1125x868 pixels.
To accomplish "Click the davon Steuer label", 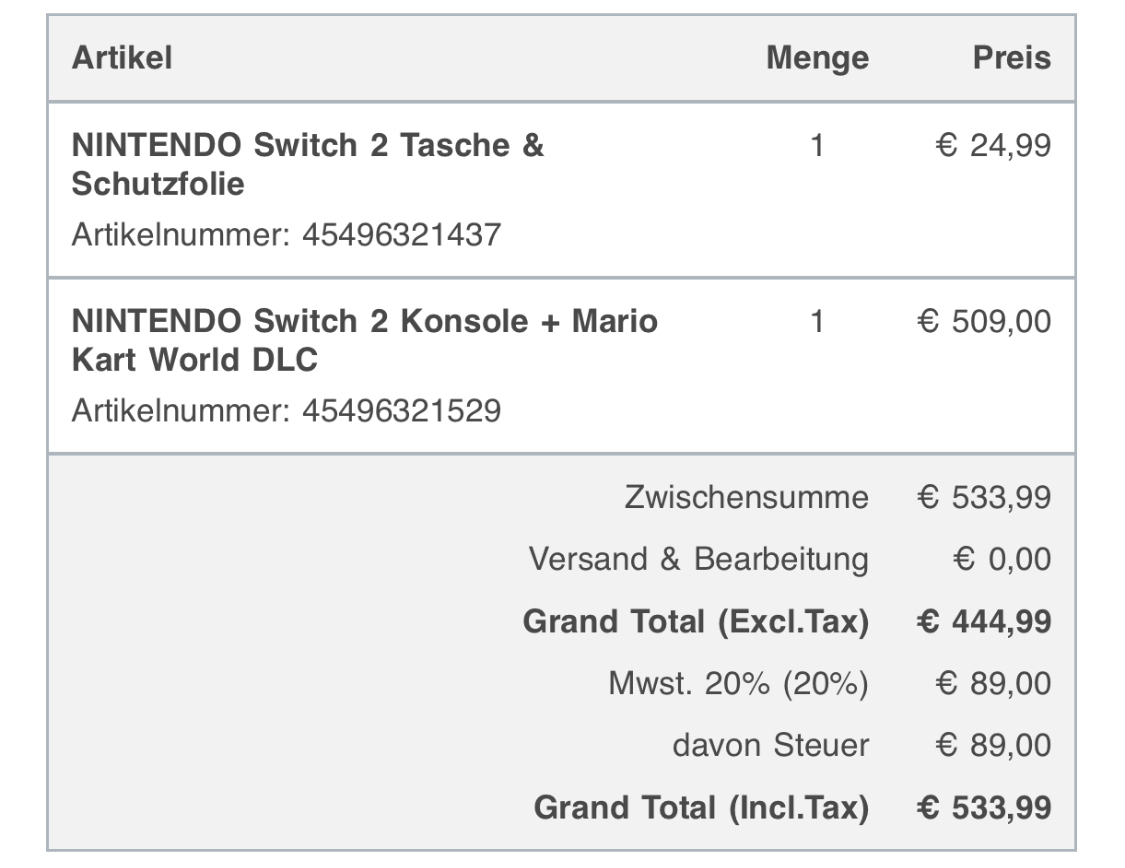I will pyautogui.click(x=770, y=745).
